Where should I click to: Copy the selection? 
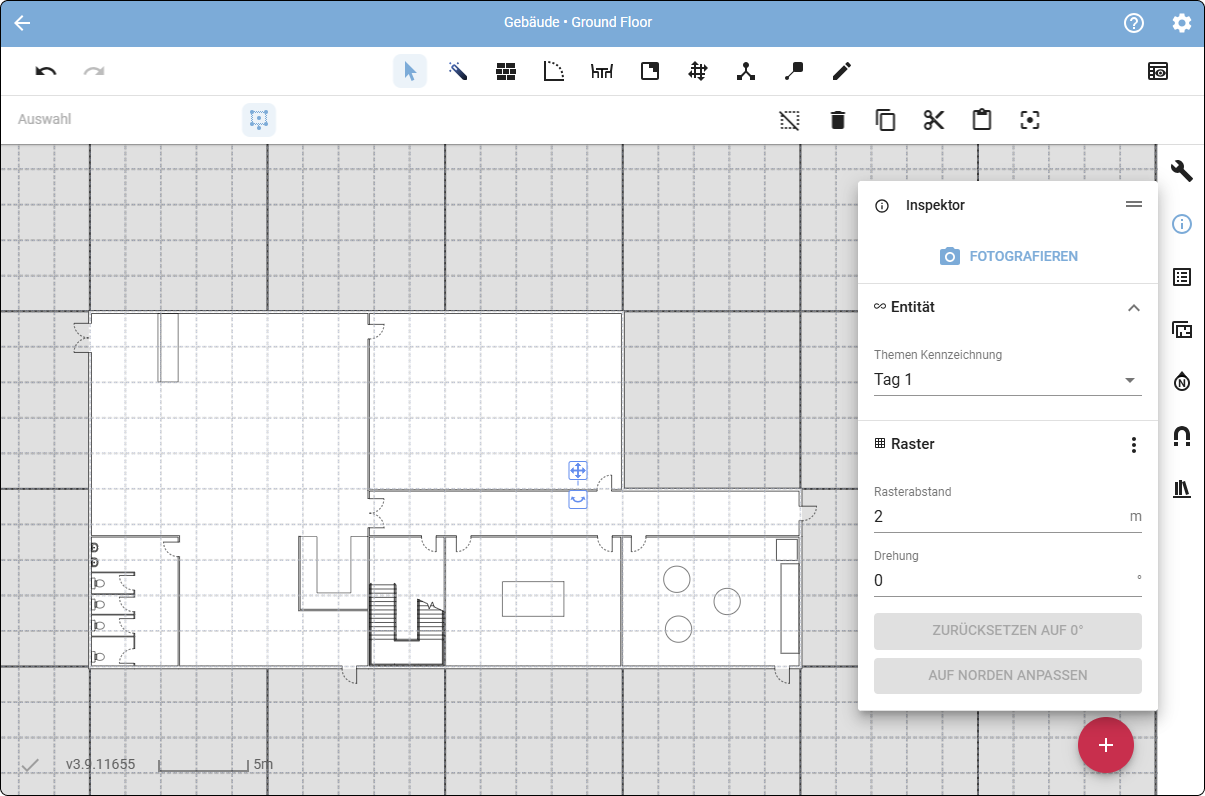[886, 120]
